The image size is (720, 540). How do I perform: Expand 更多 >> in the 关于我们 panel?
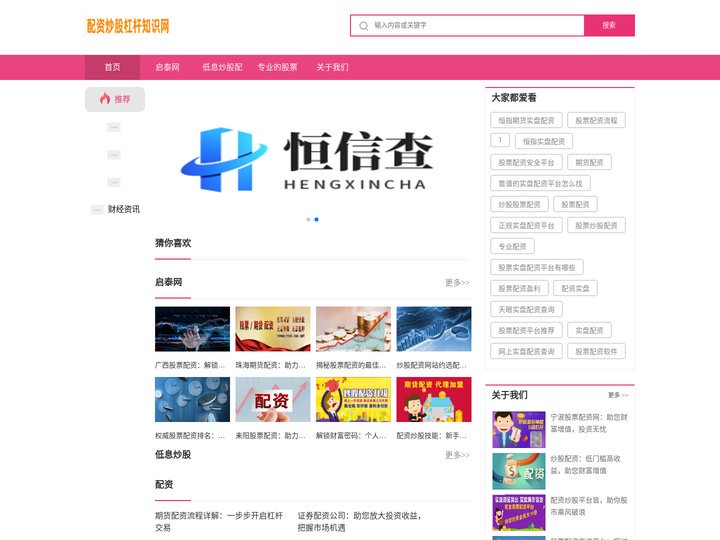pyautogui.click(x=618, y=395)
